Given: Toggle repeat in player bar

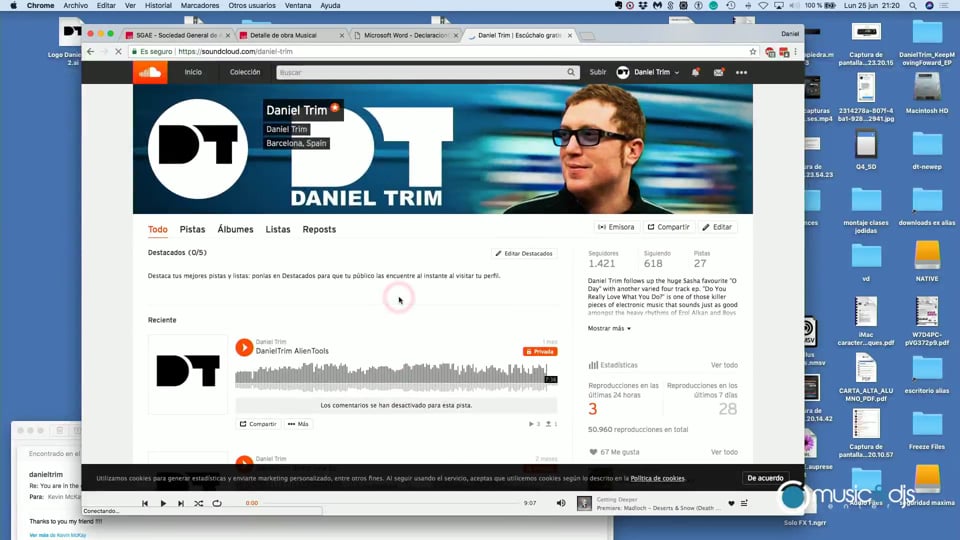Looking at the screenshot, I should (x=217, y=503).
